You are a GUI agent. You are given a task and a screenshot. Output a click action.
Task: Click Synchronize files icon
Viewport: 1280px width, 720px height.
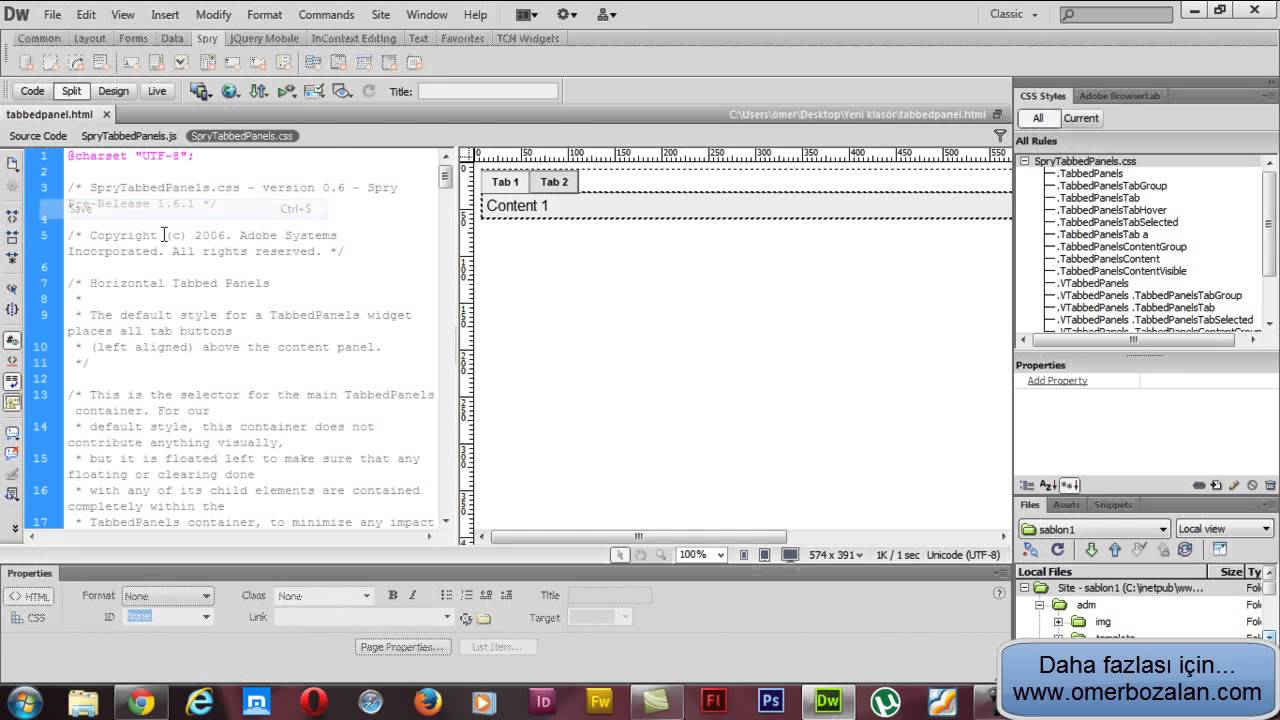coord(1185,550)
